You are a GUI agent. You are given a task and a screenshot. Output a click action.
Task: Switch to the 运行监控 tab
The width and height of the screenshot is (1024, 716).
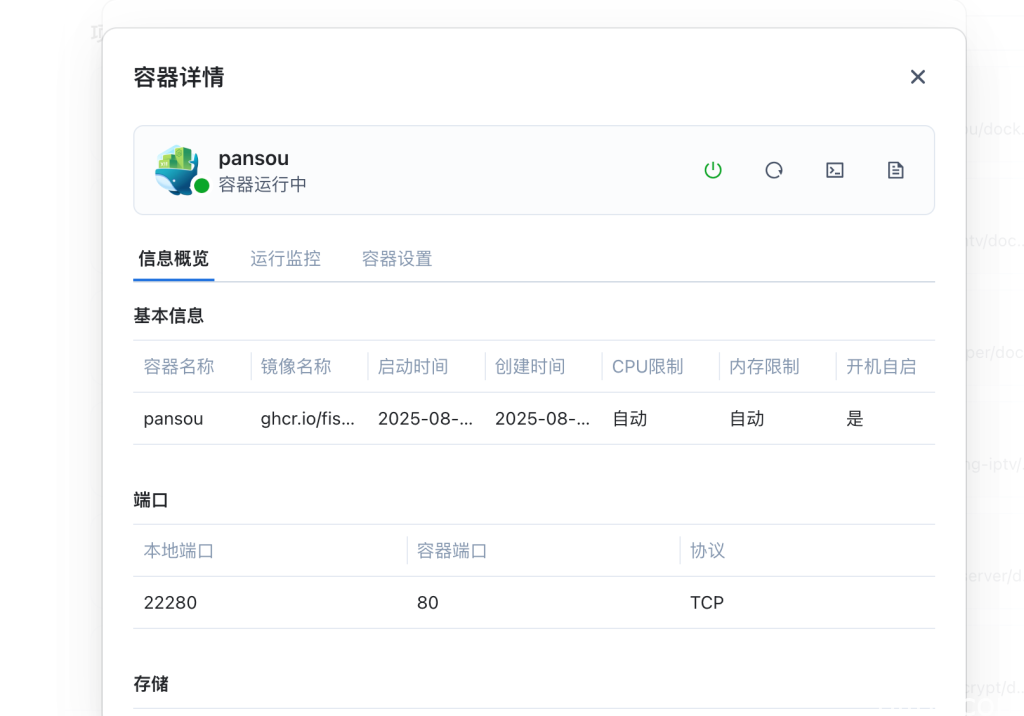tap(285, 259)
